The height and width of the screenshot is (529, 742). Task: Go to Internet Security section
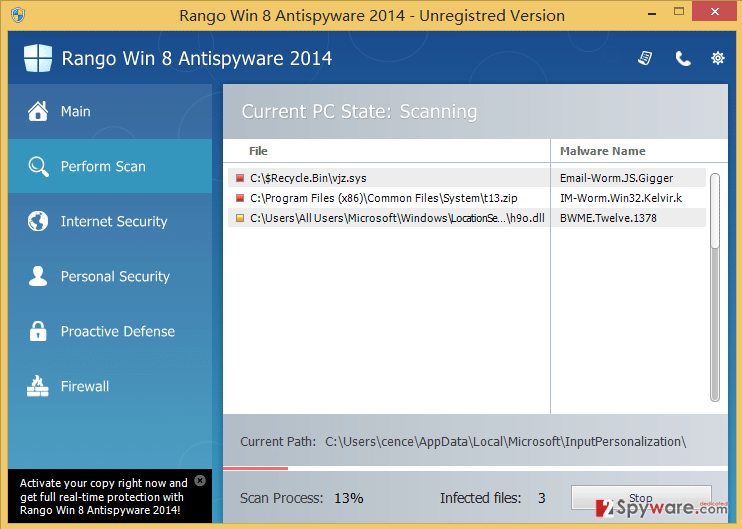[x=110, y=221]
